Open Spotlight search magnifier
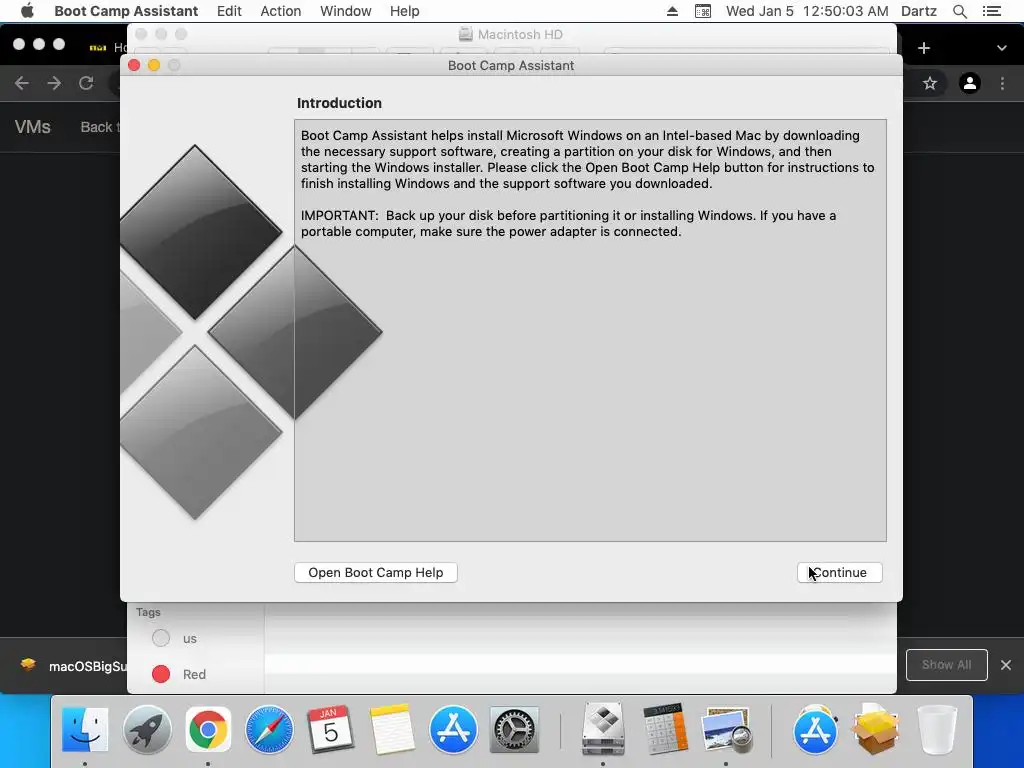 tap(959, 11)
